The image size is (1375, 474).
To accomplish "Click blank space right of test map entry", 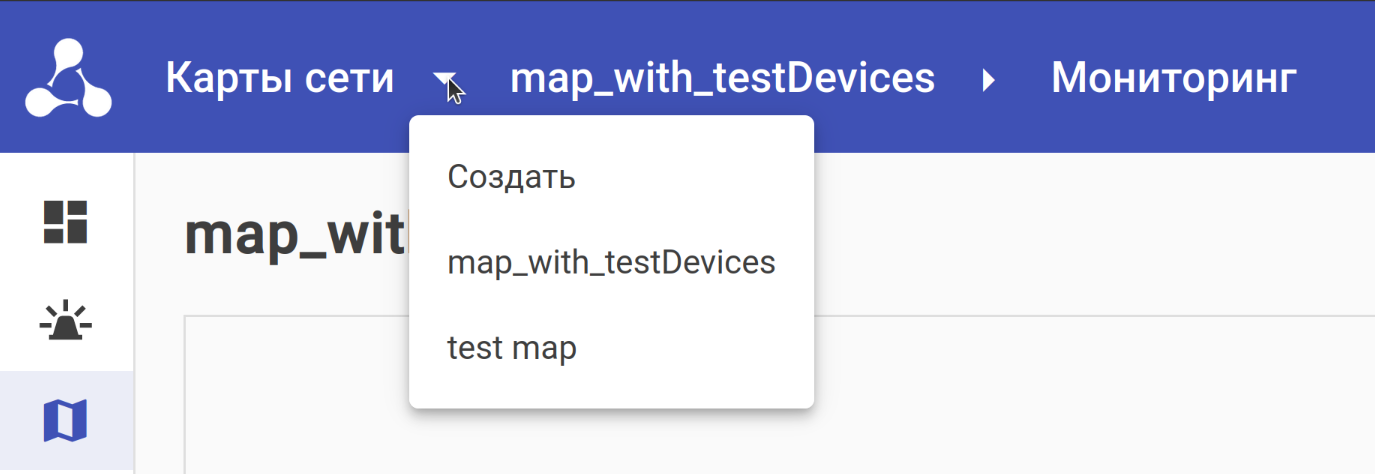I will pyautogui.click(x=700, y=349).
